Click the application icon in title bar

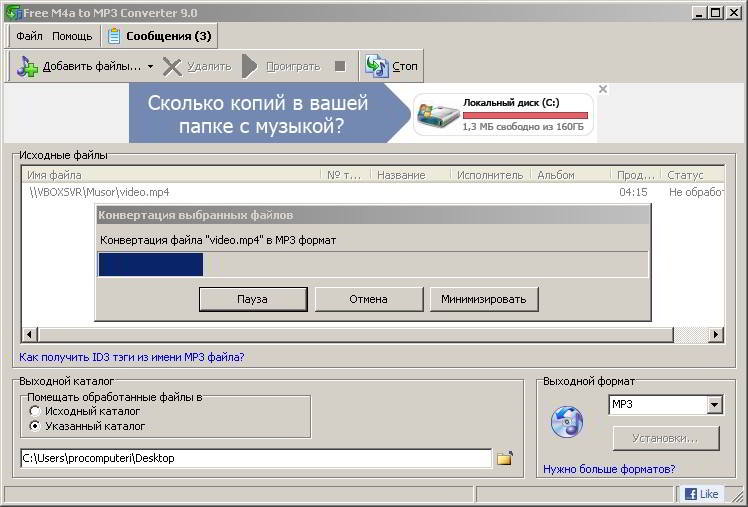[13, 12]
